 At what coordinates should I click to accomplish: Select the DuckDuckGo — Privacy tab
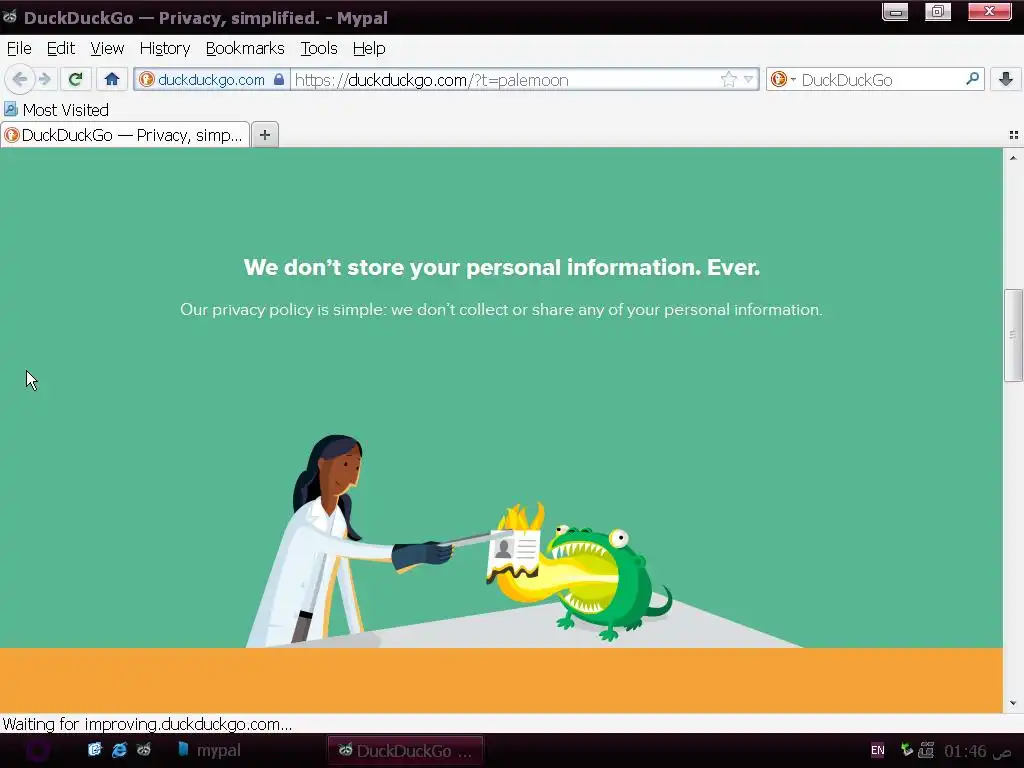point(125,135)
